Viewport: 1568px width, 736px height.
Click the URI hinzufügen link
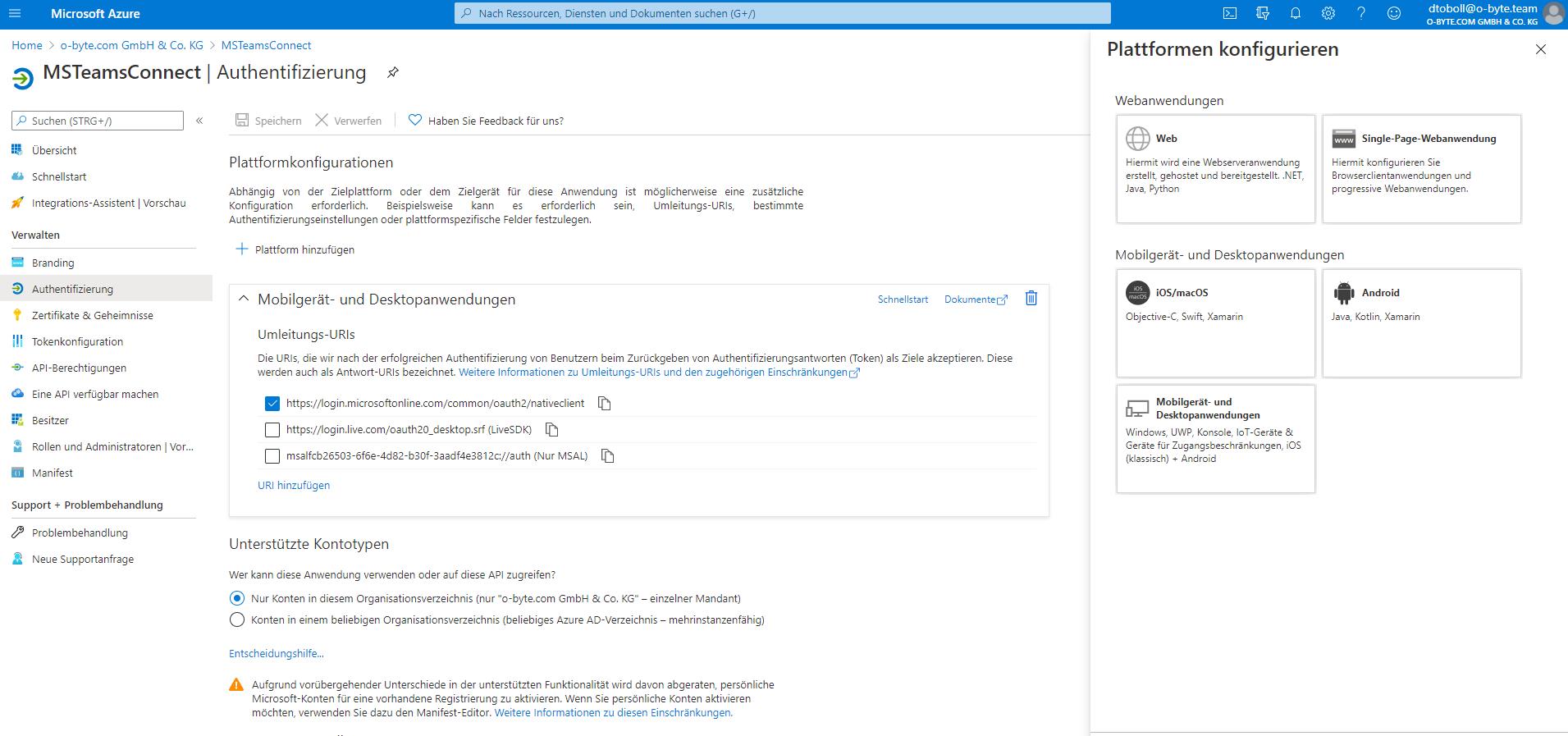tap(294, 485)
